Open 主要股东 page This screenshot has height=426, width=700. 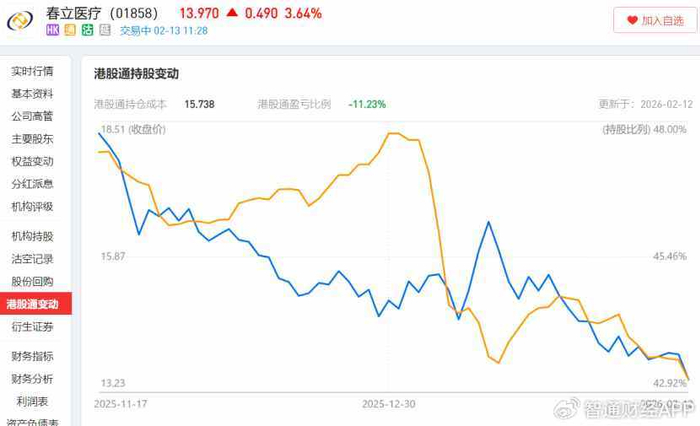coord(32,139)
